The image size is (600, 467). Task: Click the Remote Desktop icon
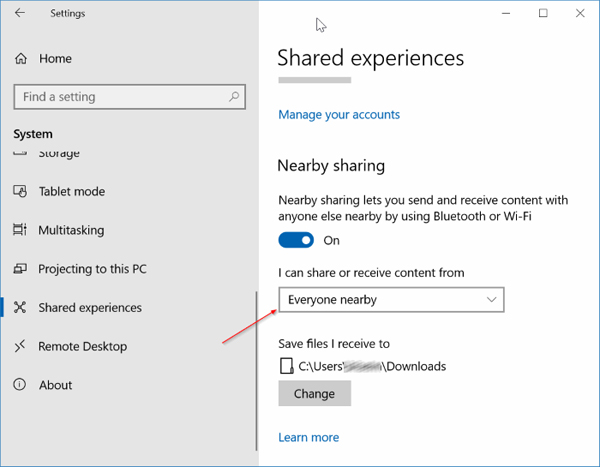20,347
